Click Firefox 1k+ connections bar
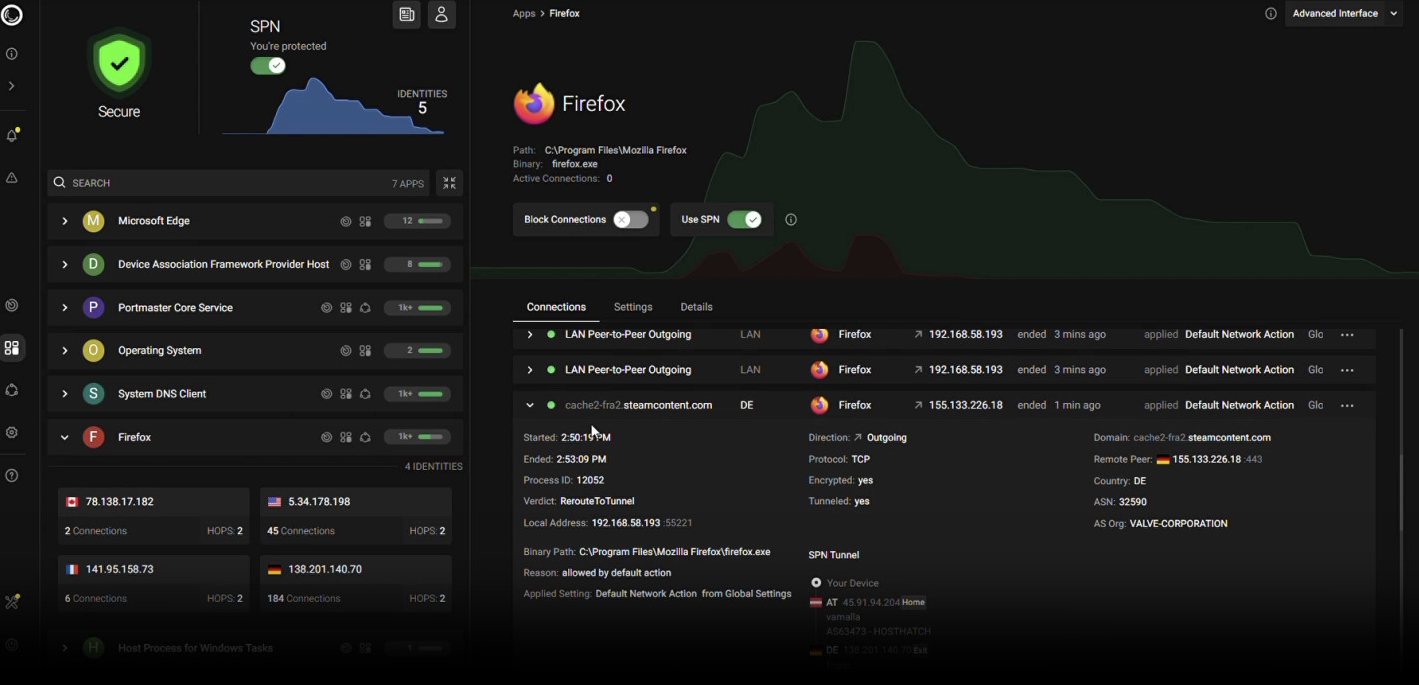1419x685 pixels. (417, 437)
